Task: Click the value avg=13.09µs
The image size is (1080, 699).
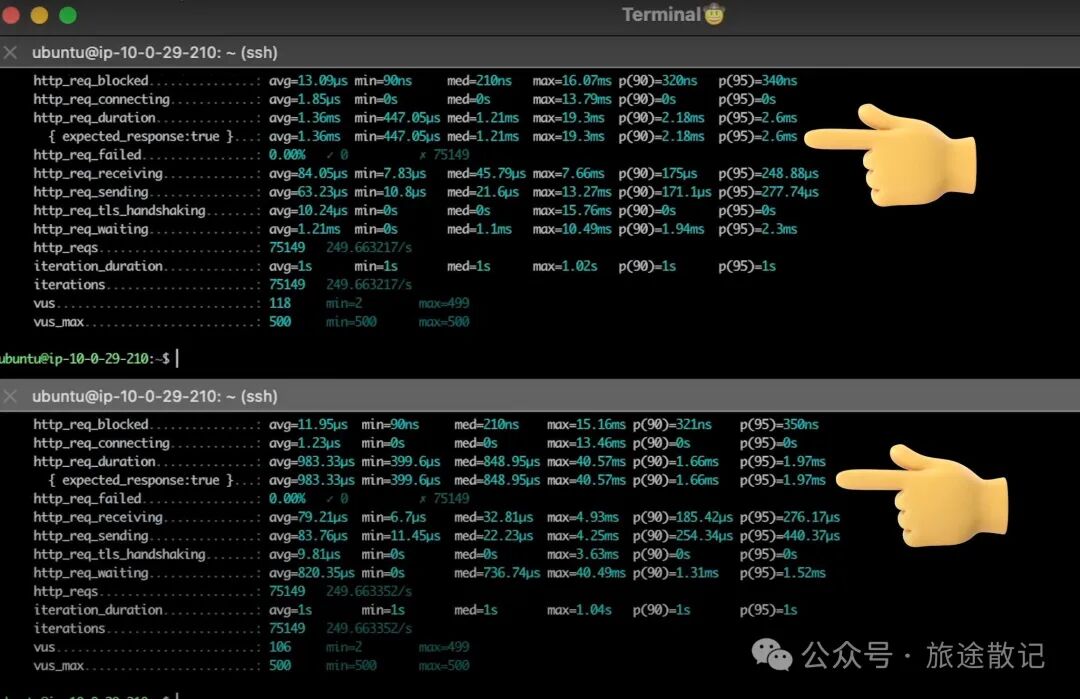Action: click(x=308, y=81)
